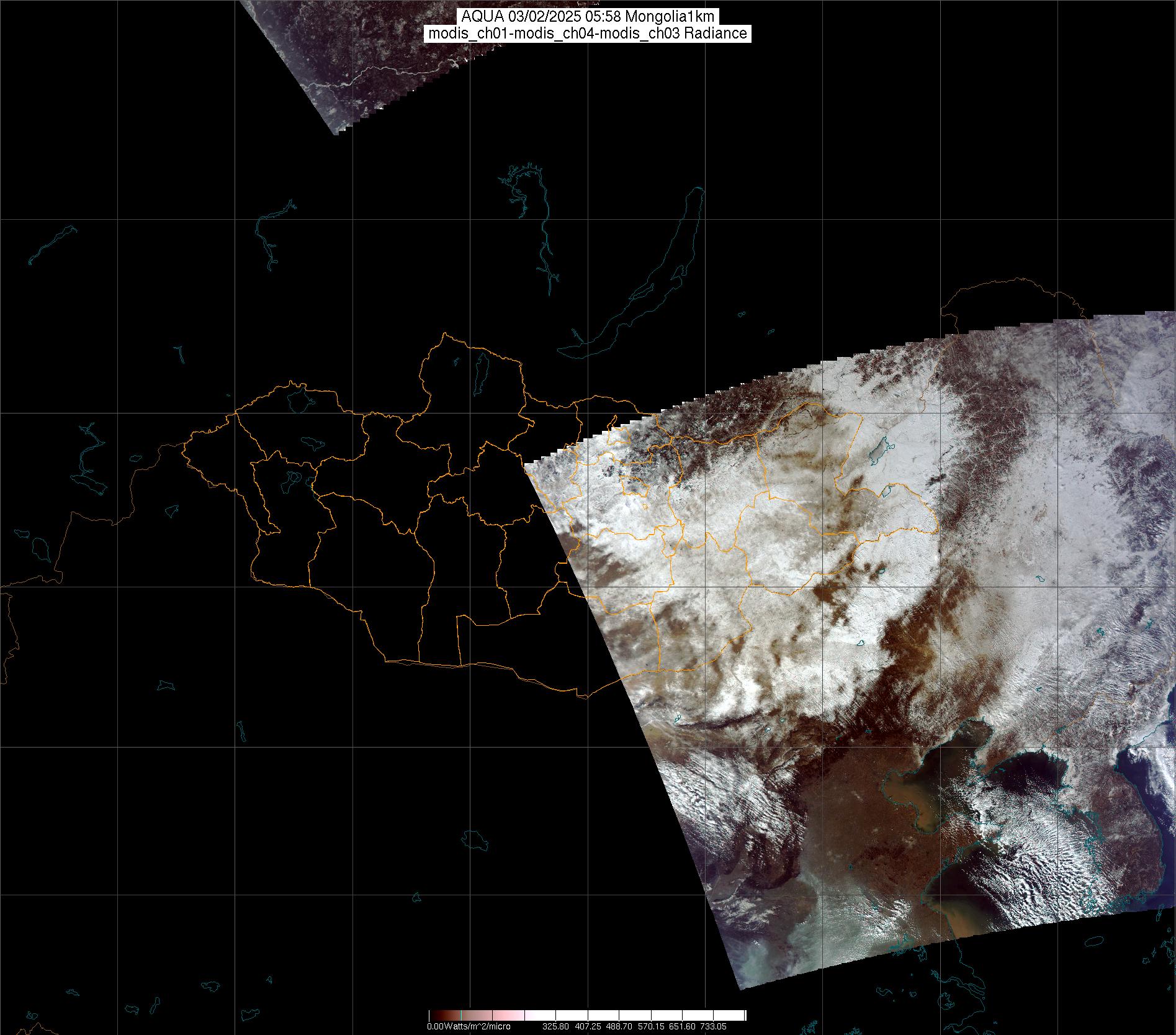Select the 407.25 colorbar value
The image size is (1176, 1035).
(x=588, y=1027)
